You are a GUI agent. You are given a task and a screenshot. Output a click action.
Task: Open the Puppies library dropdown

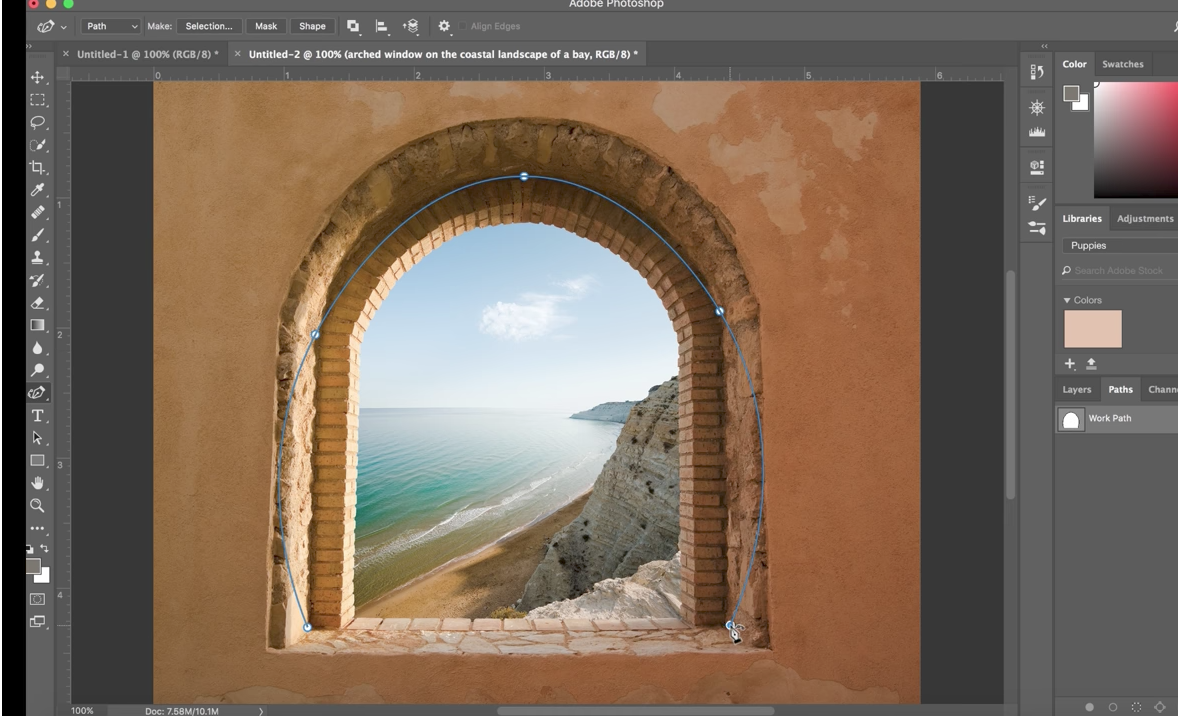point(1119,246)
